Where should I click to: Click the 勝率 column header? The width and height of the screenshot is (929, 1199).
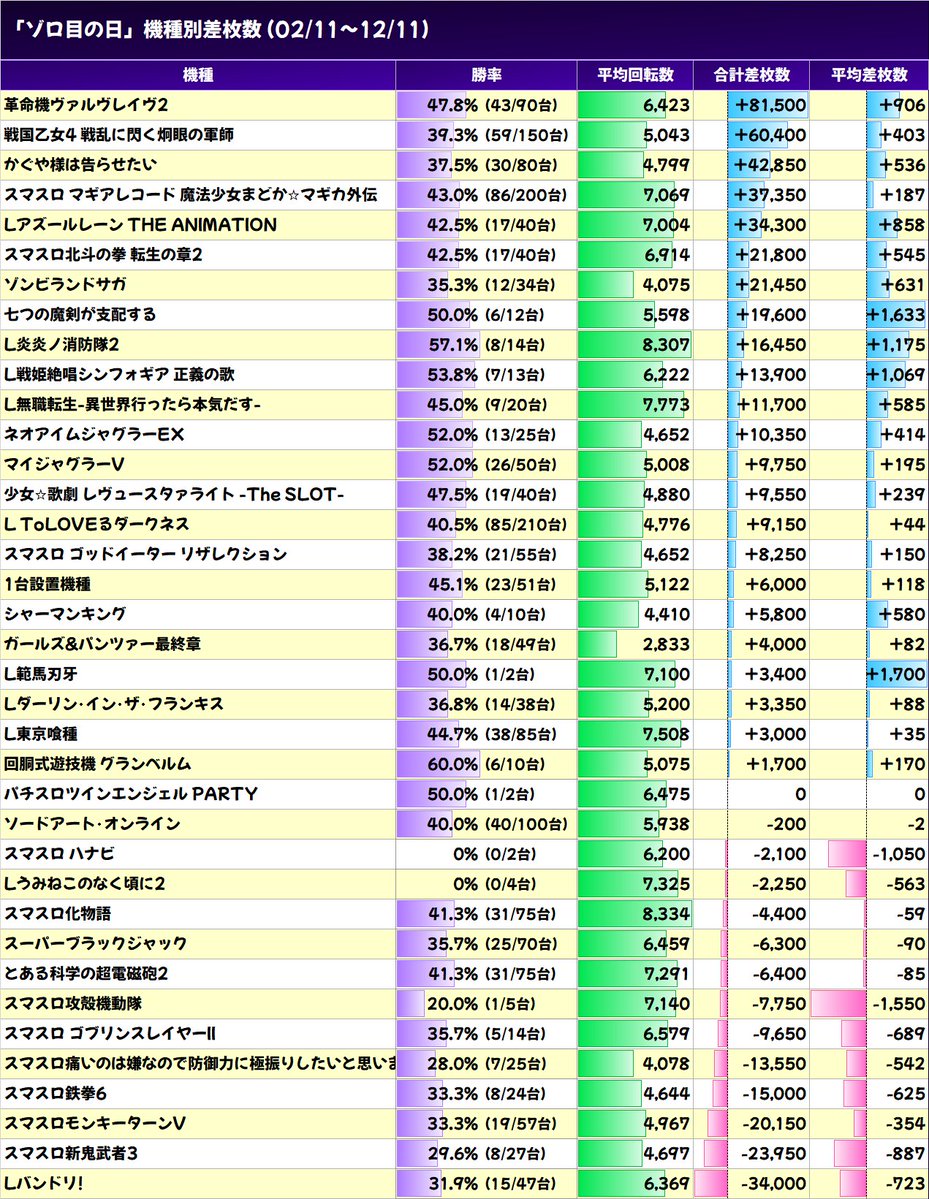click(486, 75)
